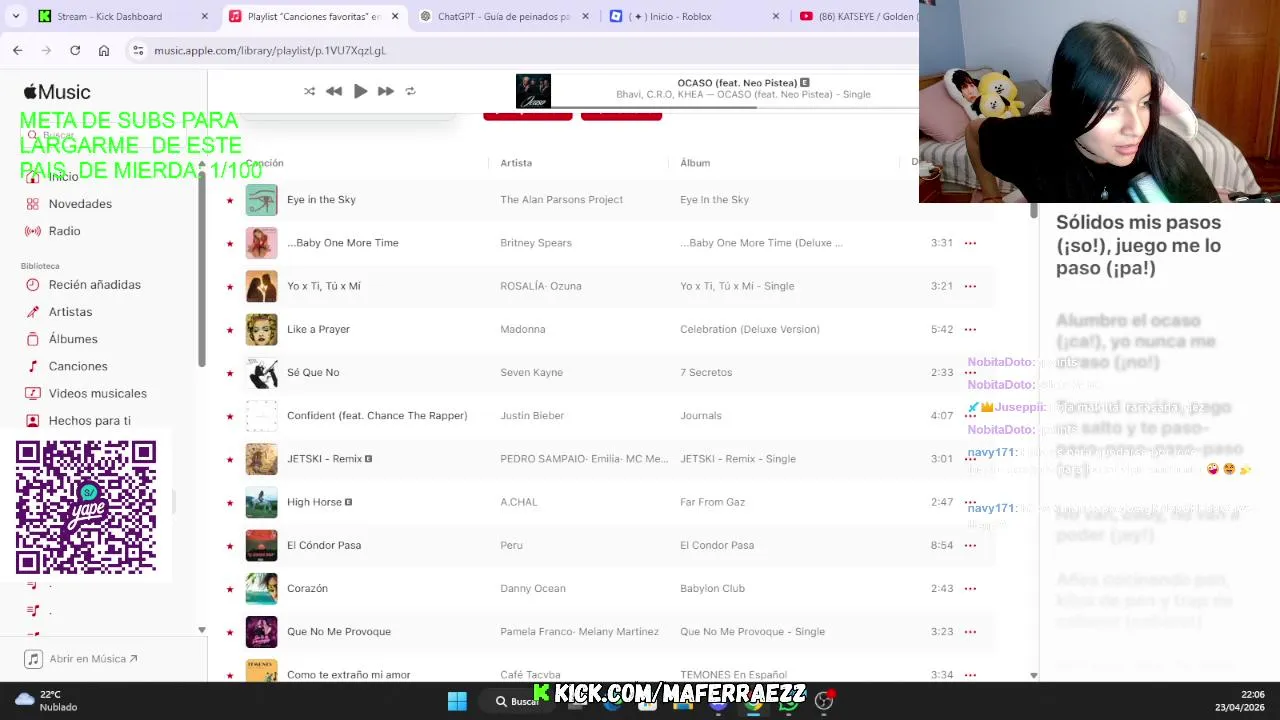Open the Babylon Club album link
The width and height of the screenshot is (1280, 720).
[712, 588]
